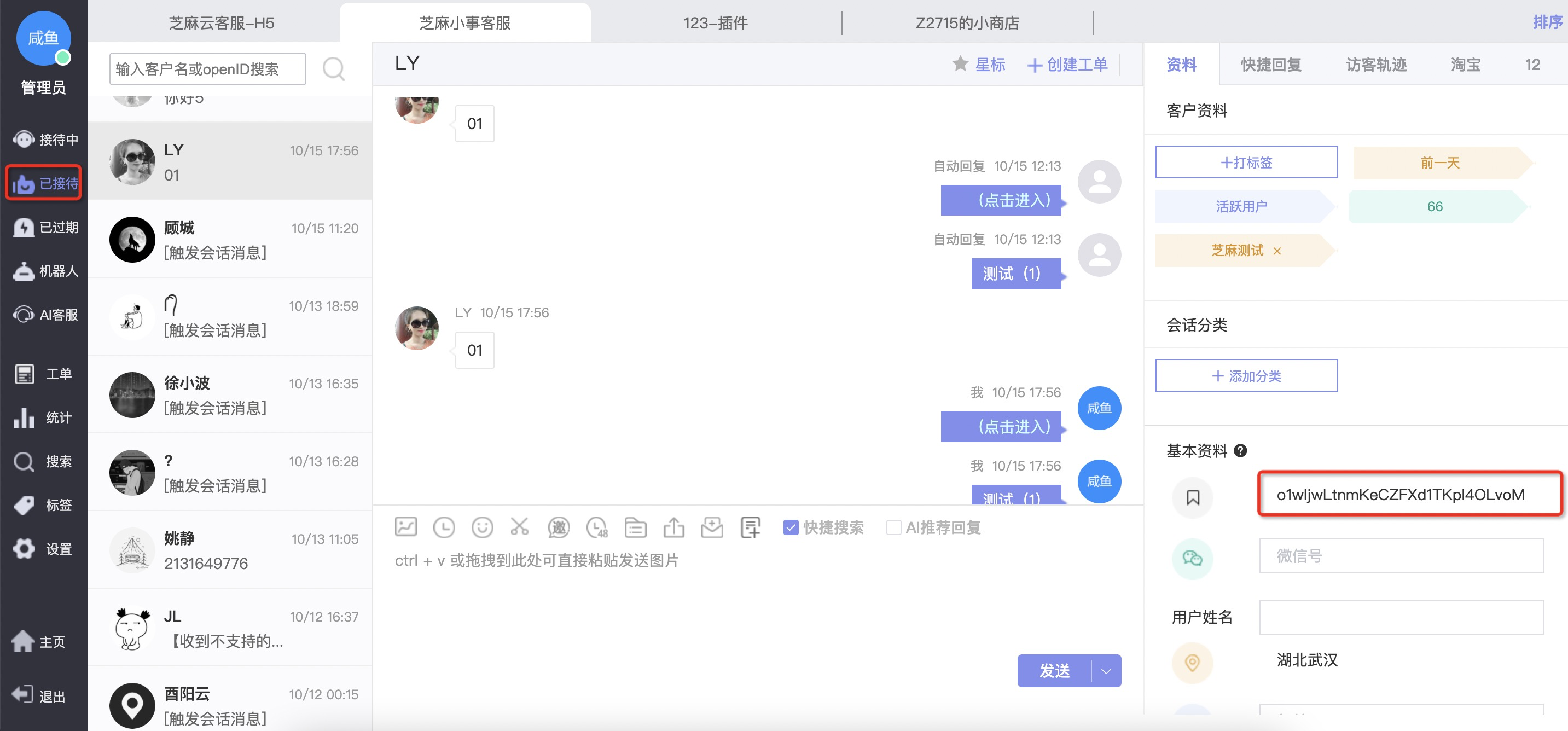Click 退出 to log out
The image size is (1568, 731).
pos(39,695)
